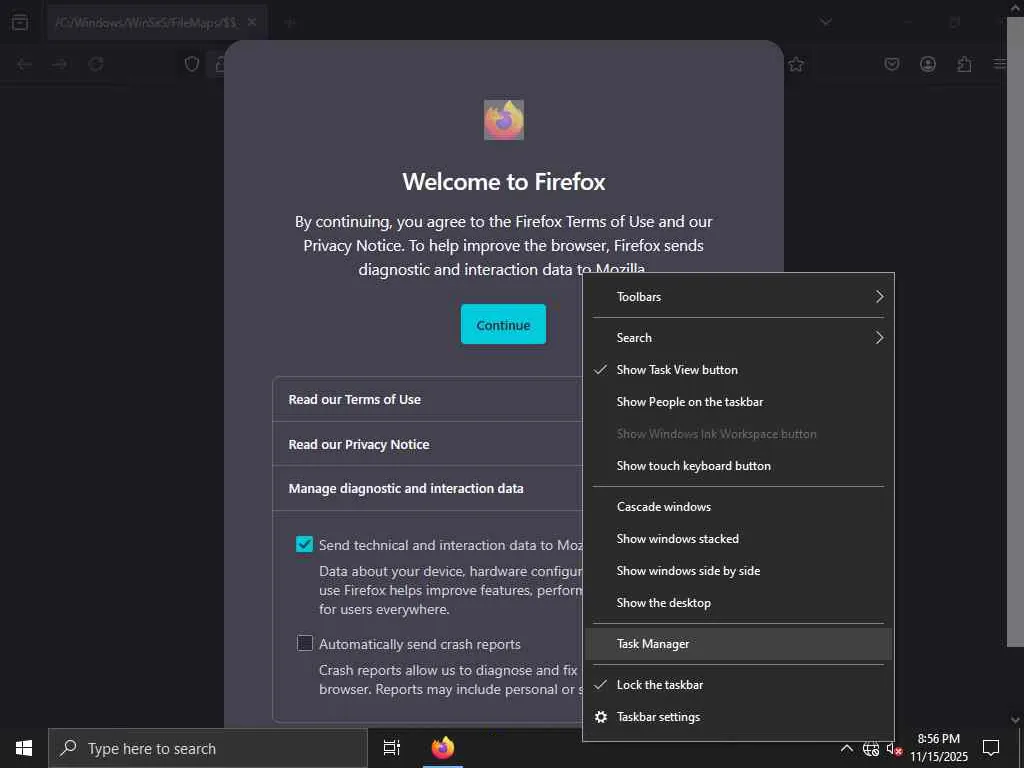1024x768 pixels.
Task: Enable Show touch keyboard button
Action: tap(738, 466)
